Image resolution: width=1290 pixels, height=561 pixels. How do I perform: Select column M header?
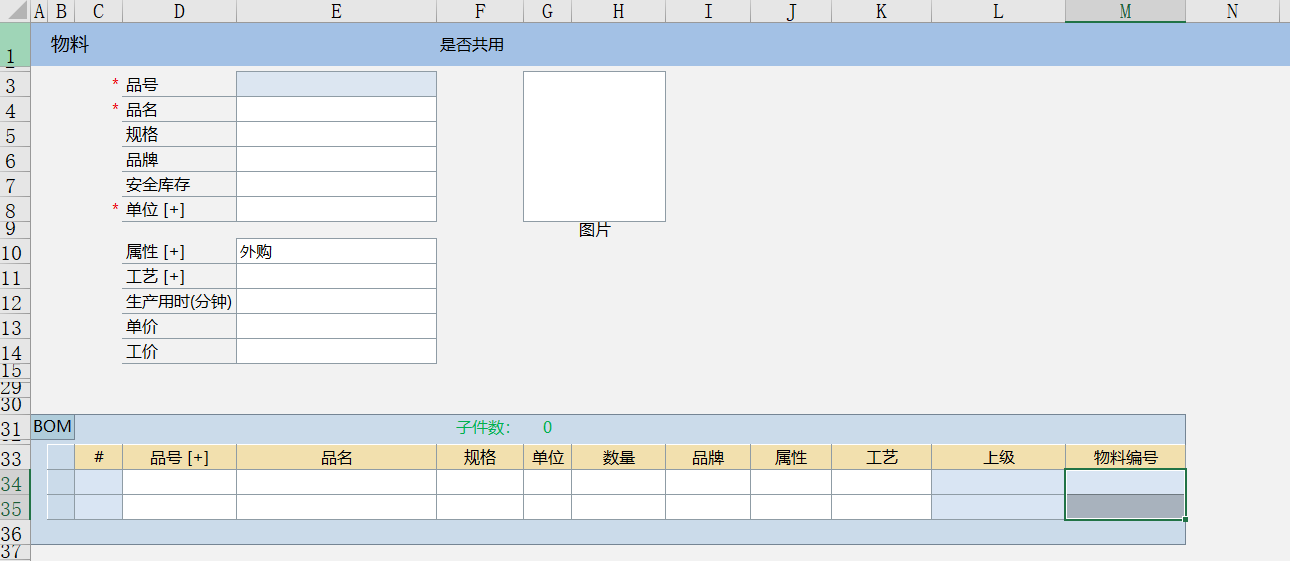(1125, 11)
